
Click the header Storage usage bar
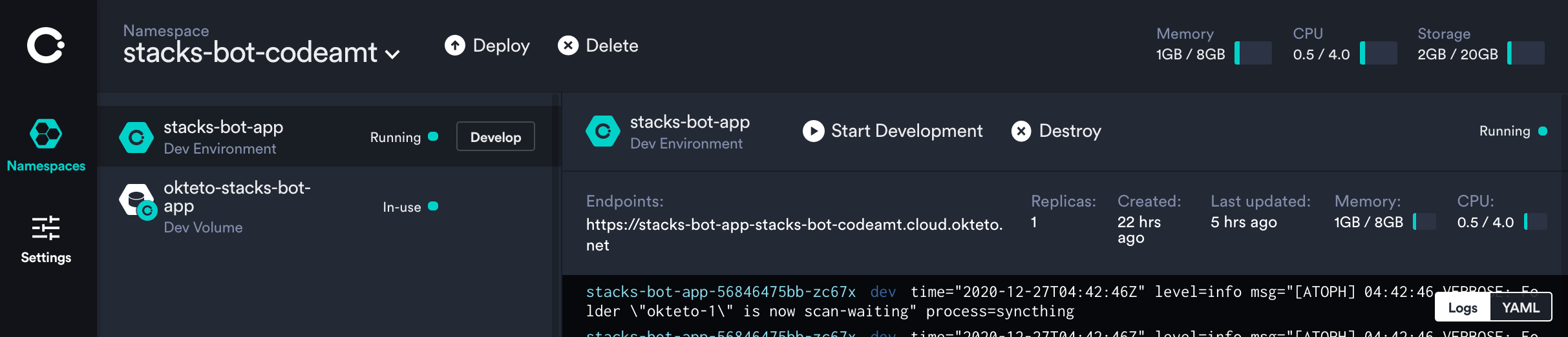[x=1526, y=53]
